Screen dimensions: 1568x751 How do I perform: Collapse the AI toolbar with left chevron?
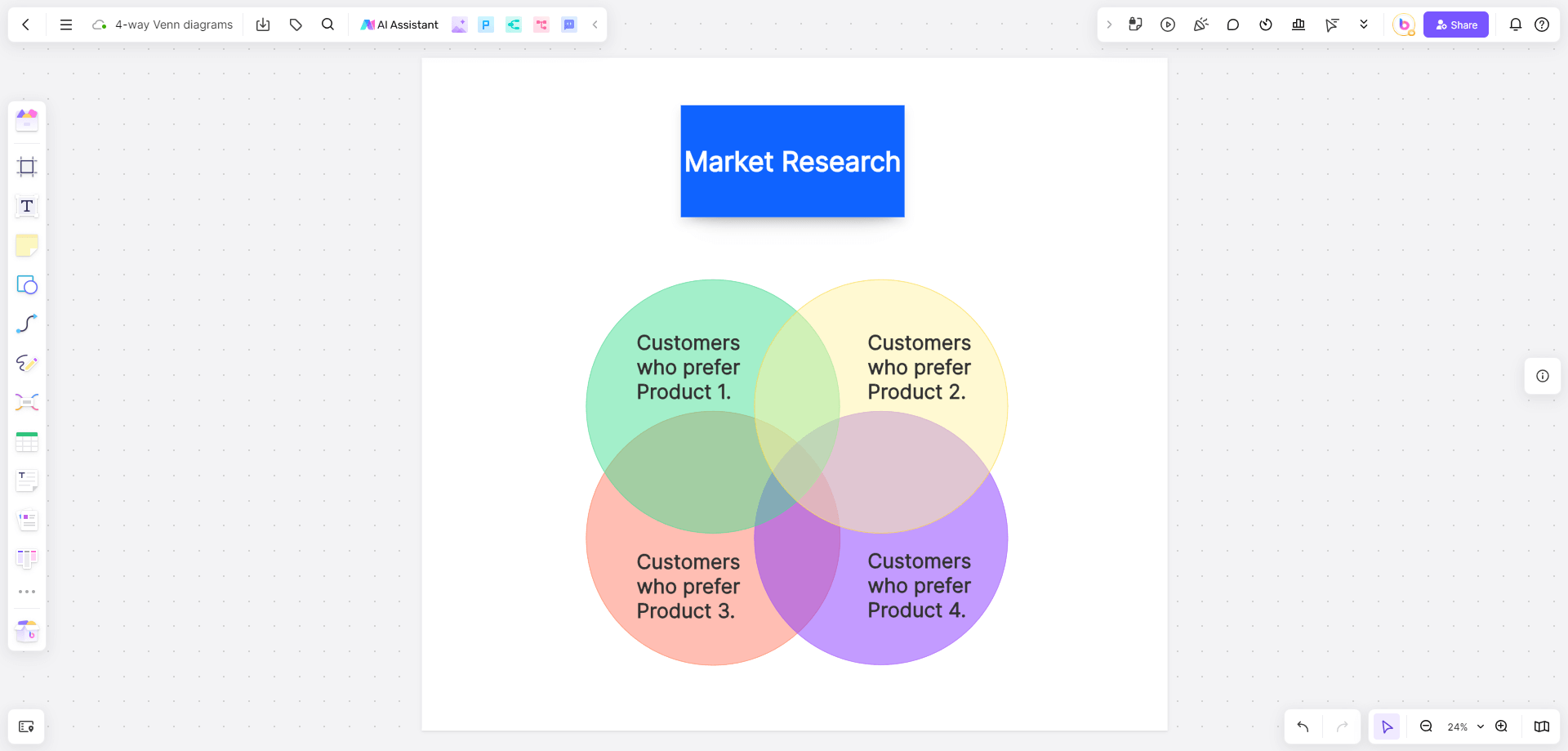(595, 25)
